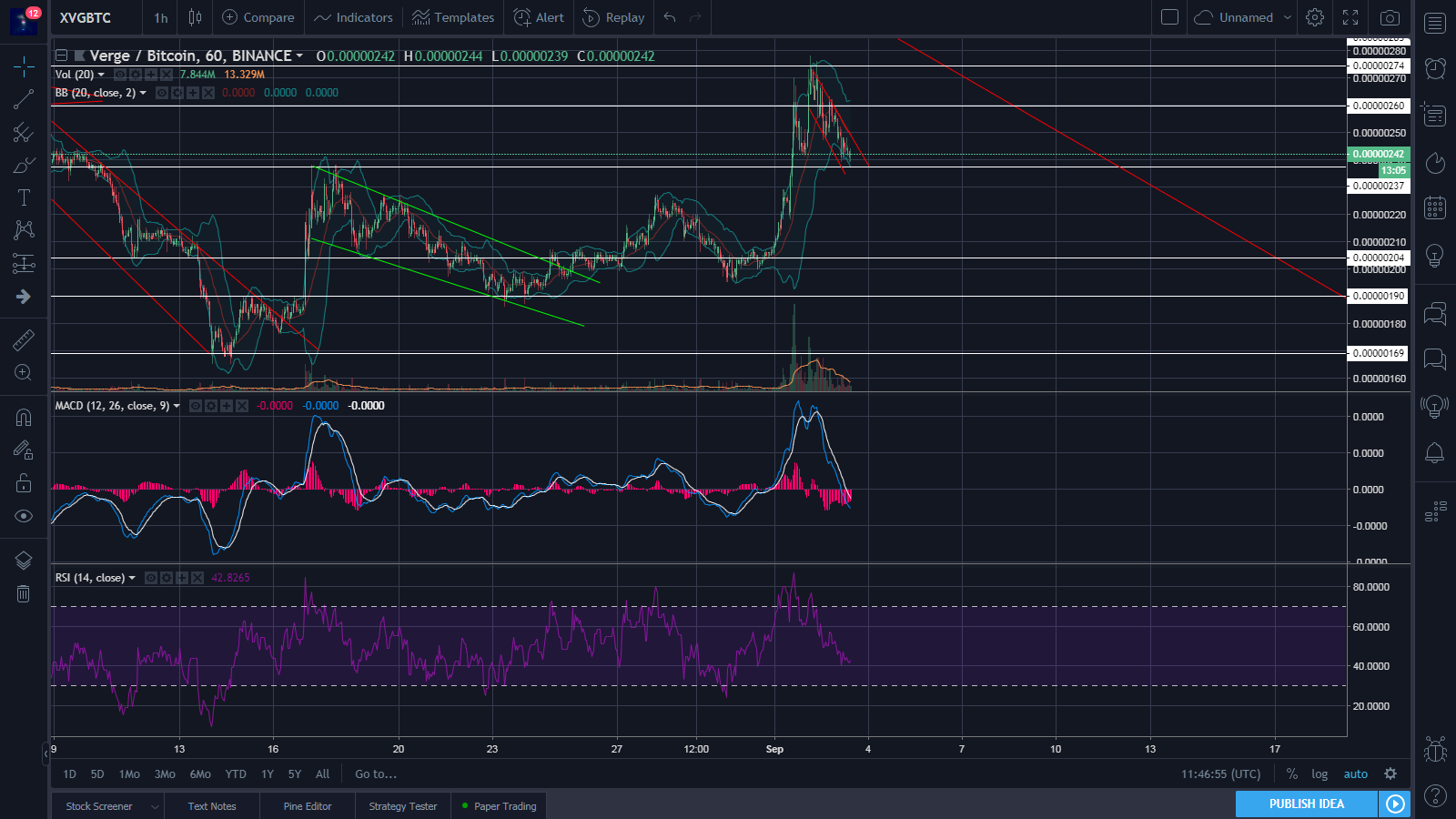Remove drawings with the trash icon
1456x819 pixels.
click(x=24, y=593)
